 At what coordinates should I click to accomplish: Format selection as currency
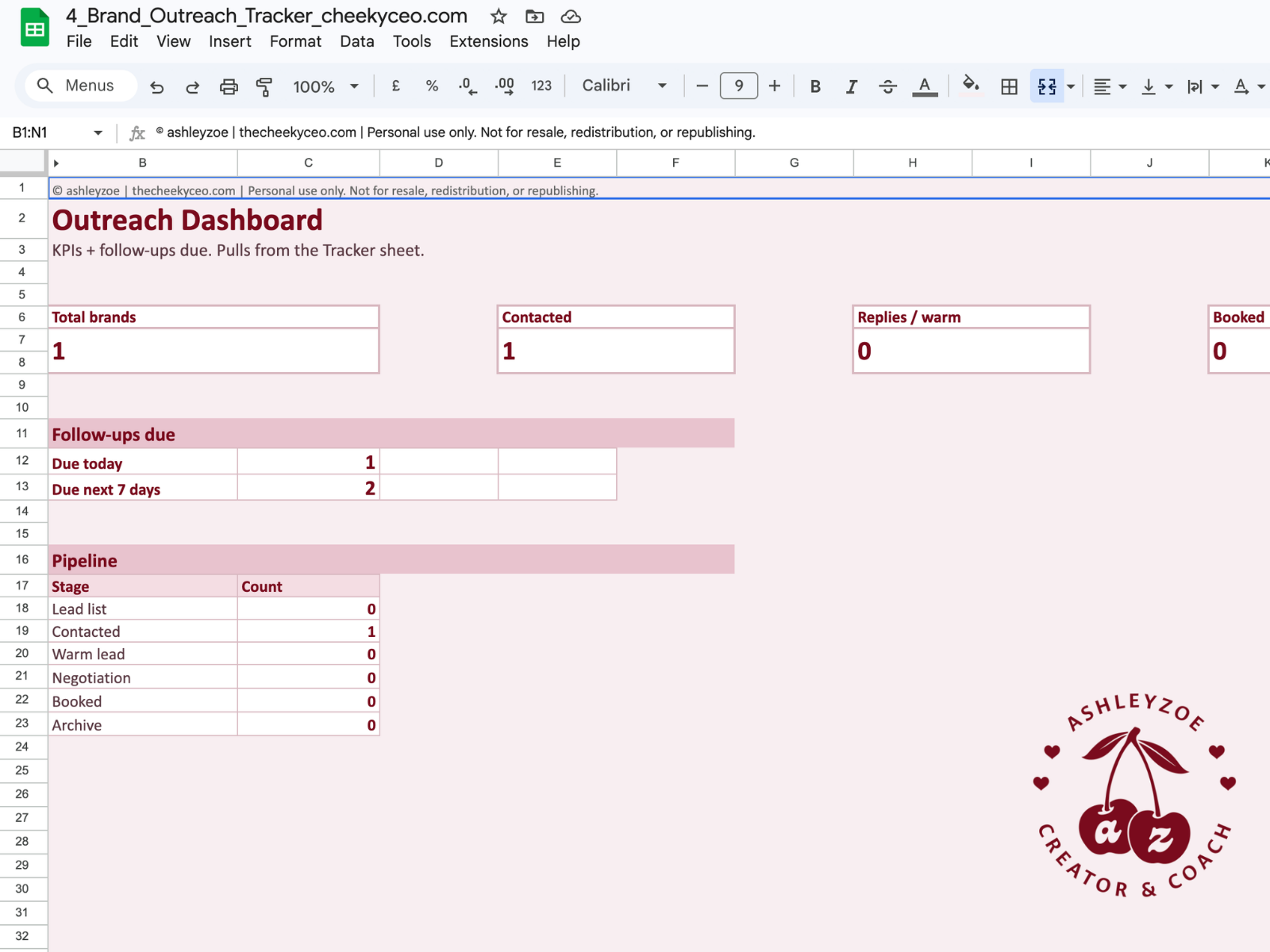[395, 86]
